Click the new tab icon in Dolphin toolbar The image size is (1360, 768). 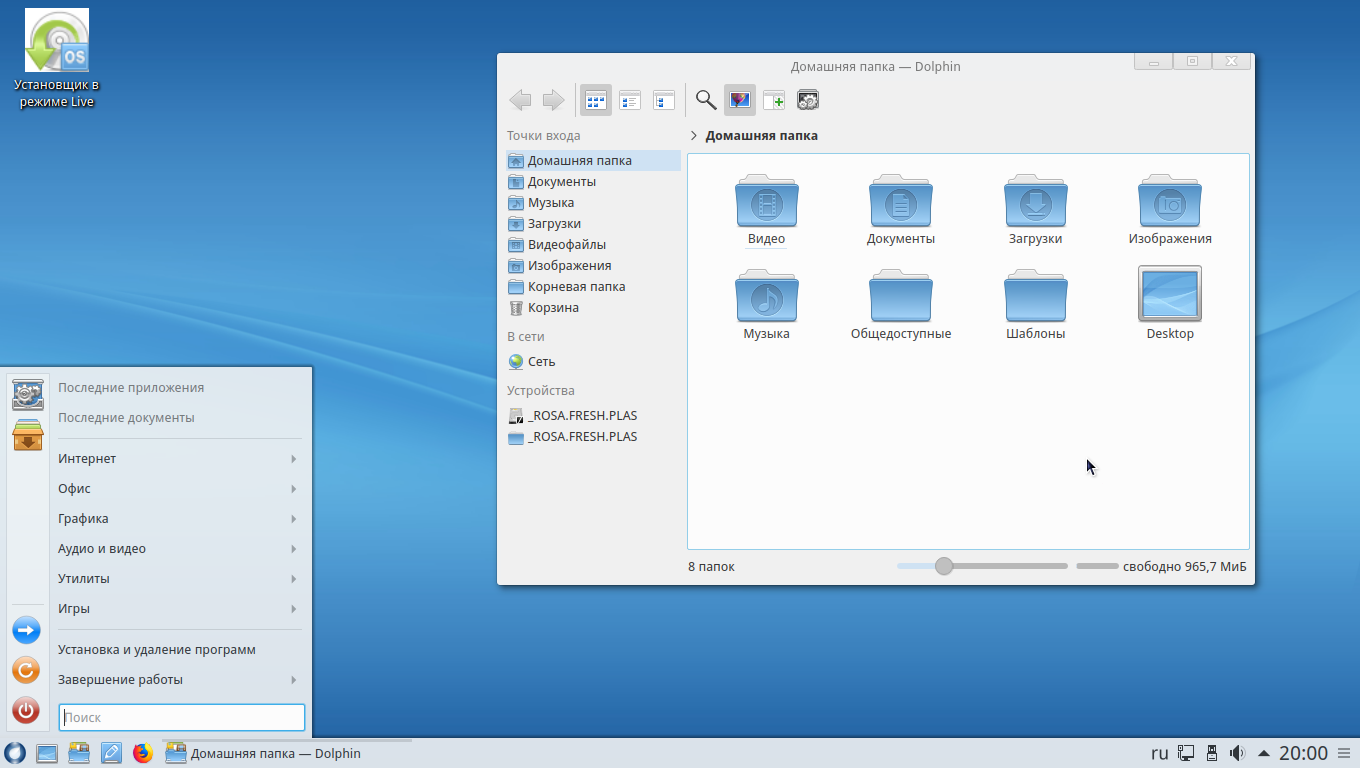point(774,100)
